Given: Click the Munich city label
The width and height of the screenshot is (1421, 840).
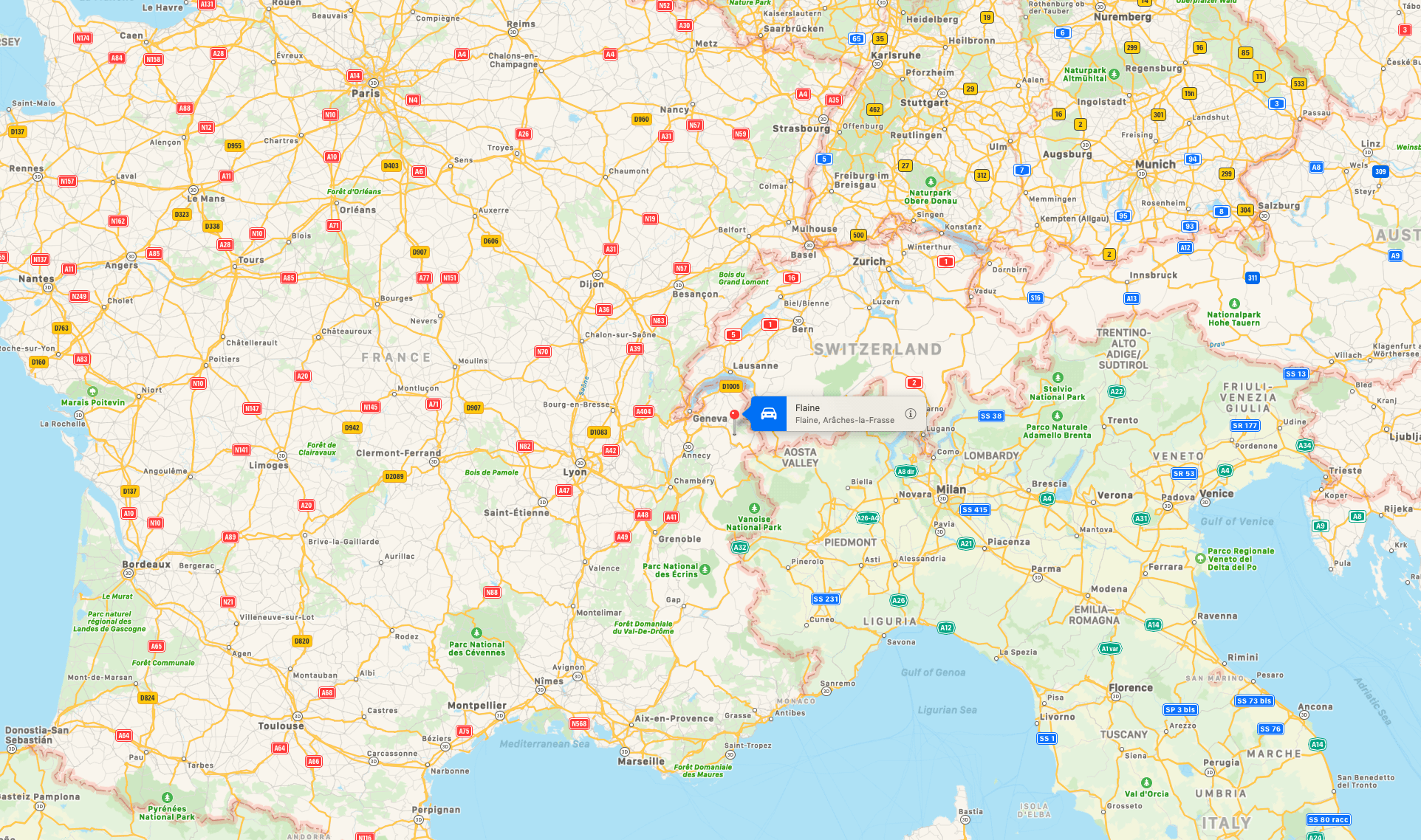Looking at the screenshot, I should (x=1155, y=165).
